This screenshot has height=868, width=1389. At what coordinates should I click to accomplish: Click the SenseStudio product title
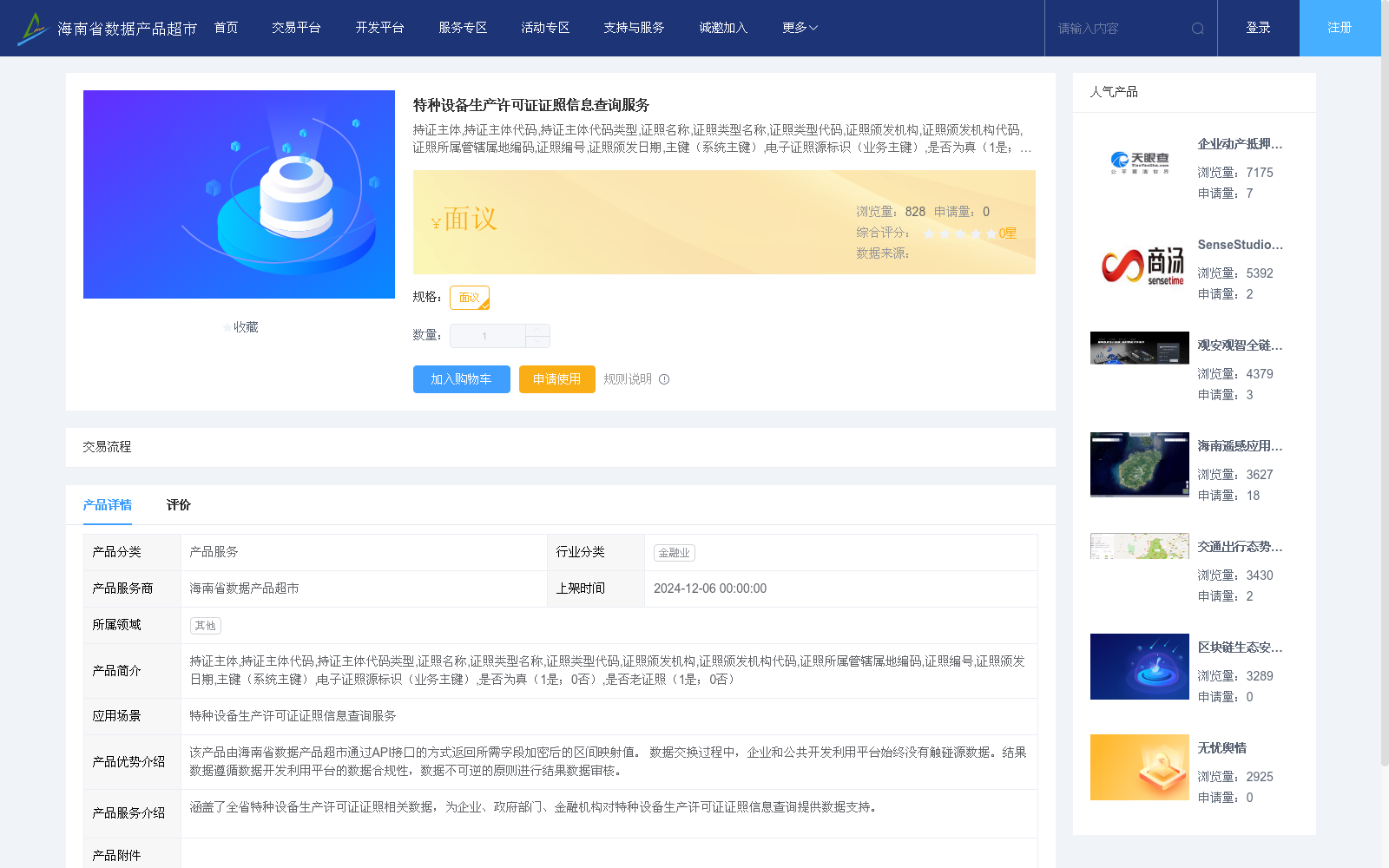(1240, 245)
